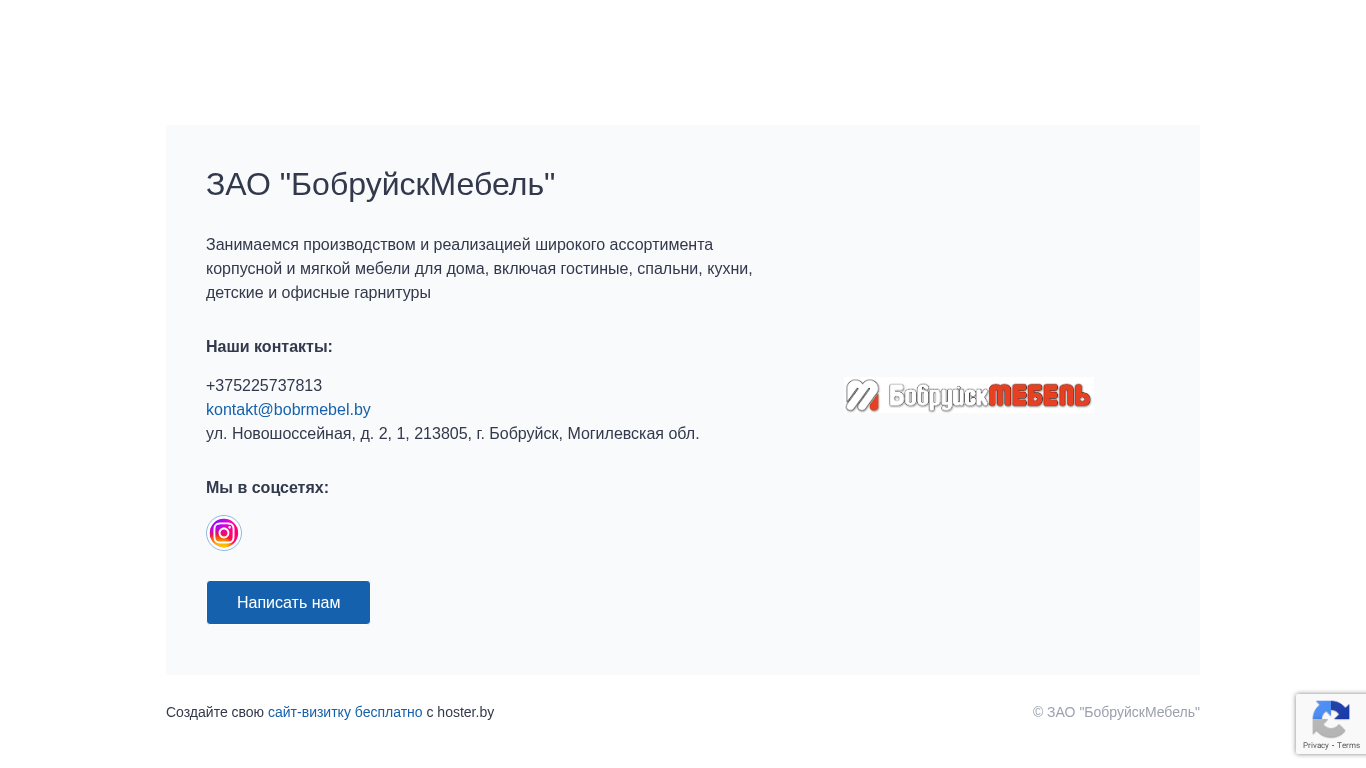1366x768 pixels.
Task: Open the kontakt@bobrmebel.by email link
Action: [x=288, y=410]
